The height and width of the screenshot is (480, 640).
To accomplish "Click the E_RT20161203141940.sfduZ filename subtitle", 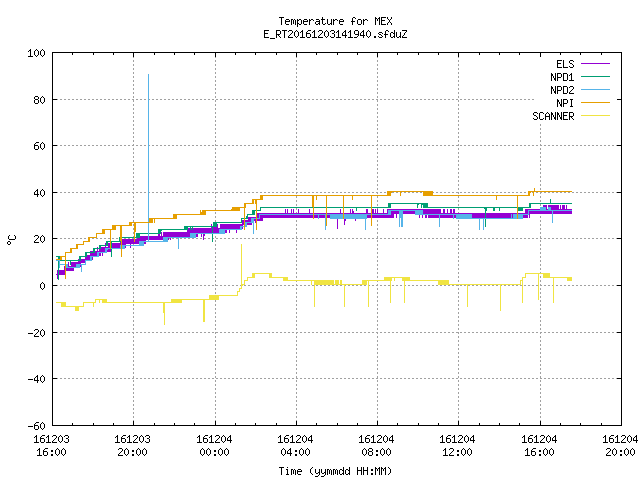I will click(x=335, y=34).
